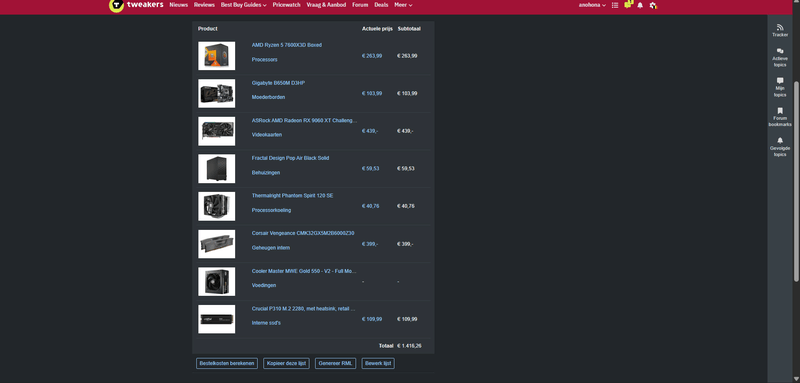800x383 pixels.
Task: Click the Actuele prijs column header
Action: pyautogui.click(x=377, y=29)
